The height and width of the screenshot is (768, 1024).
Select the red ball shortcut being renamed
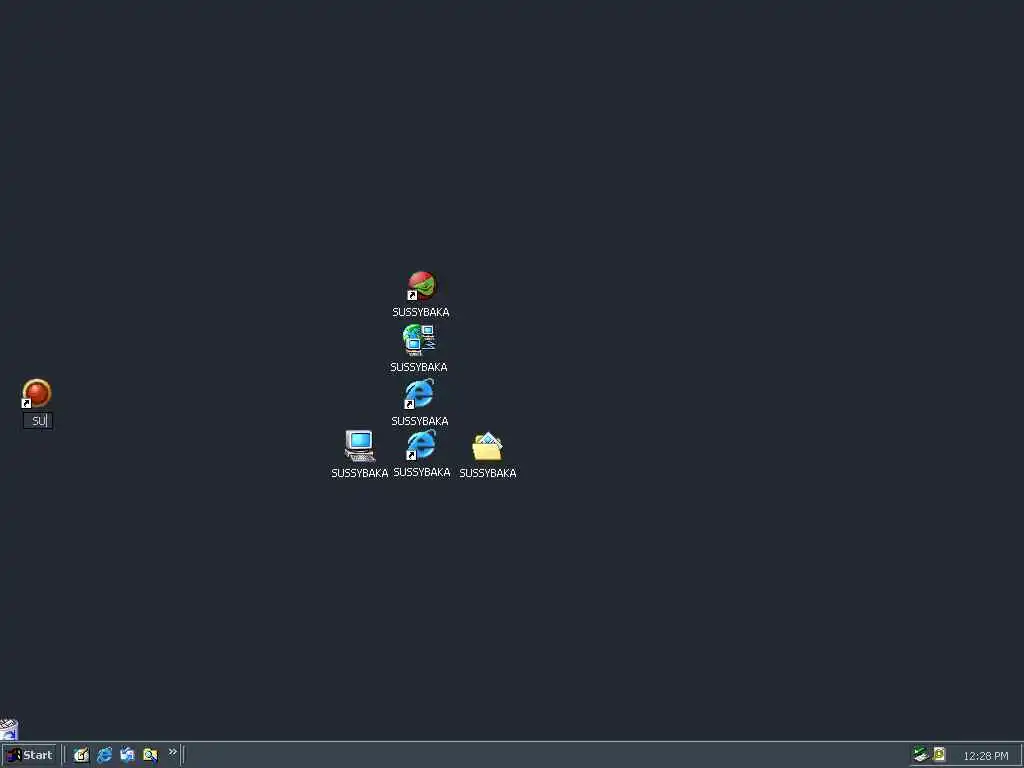37,394
